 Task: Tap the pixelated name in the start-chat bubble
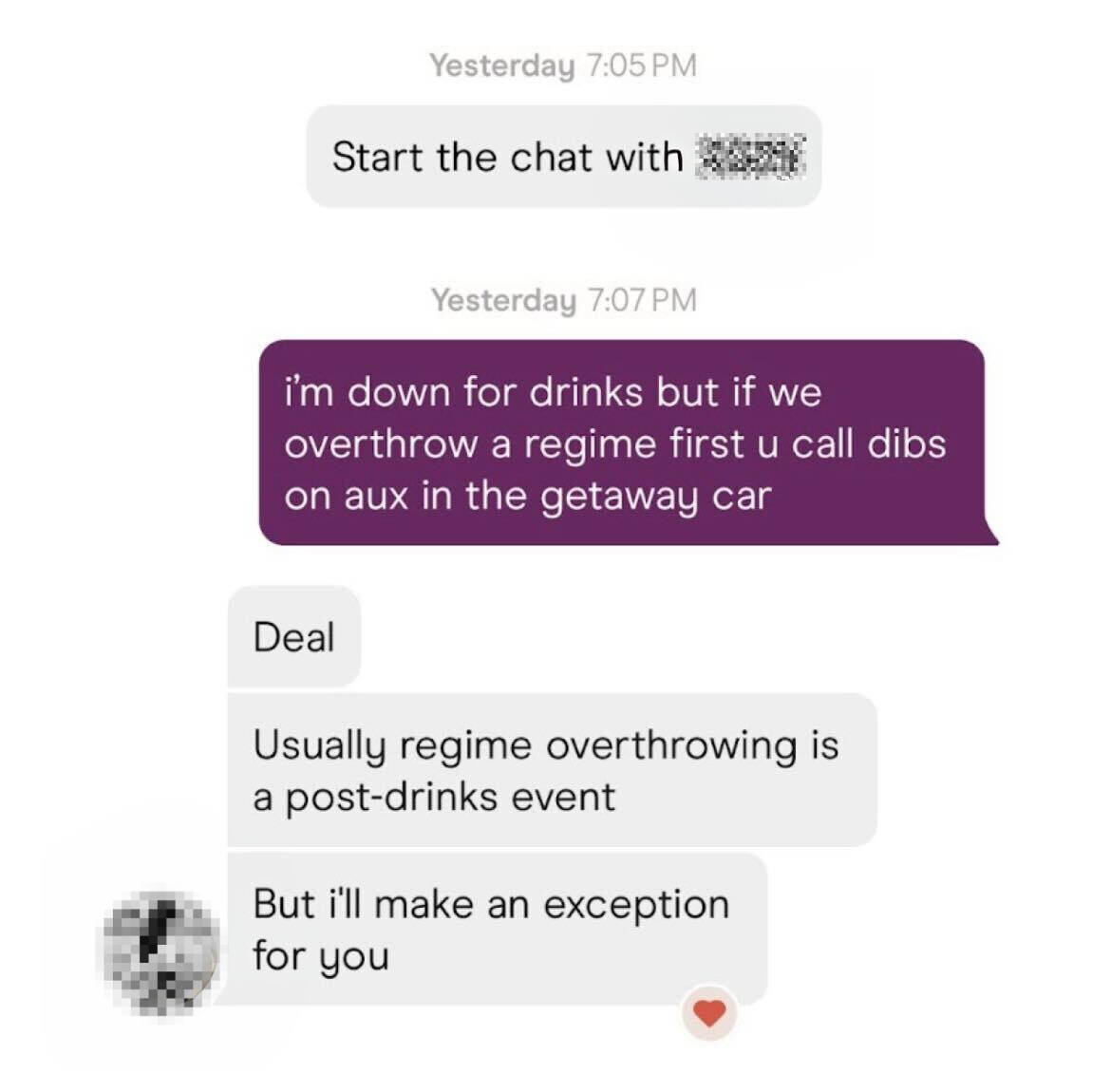752,157
